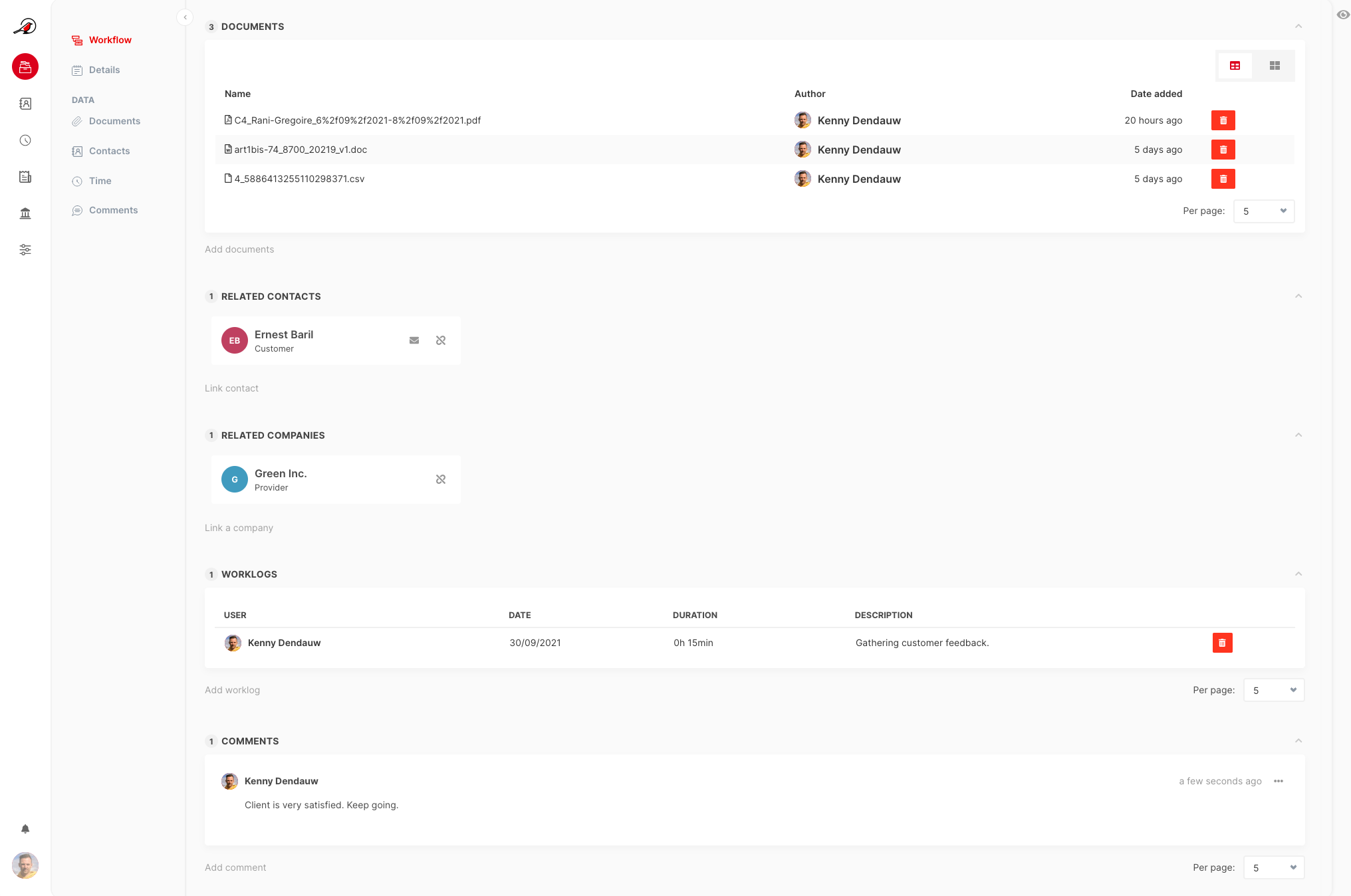This screenshot has height=896, width=1351.
Task: Collapse the Related Contacts section
Action: (1298, 296)
